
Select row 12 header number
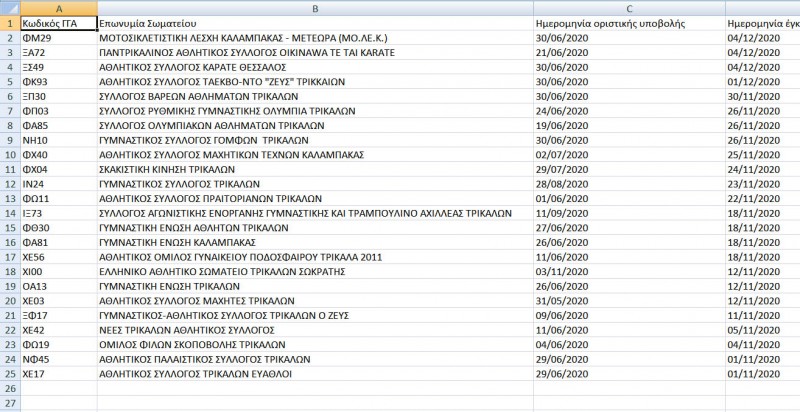point(8,183)
